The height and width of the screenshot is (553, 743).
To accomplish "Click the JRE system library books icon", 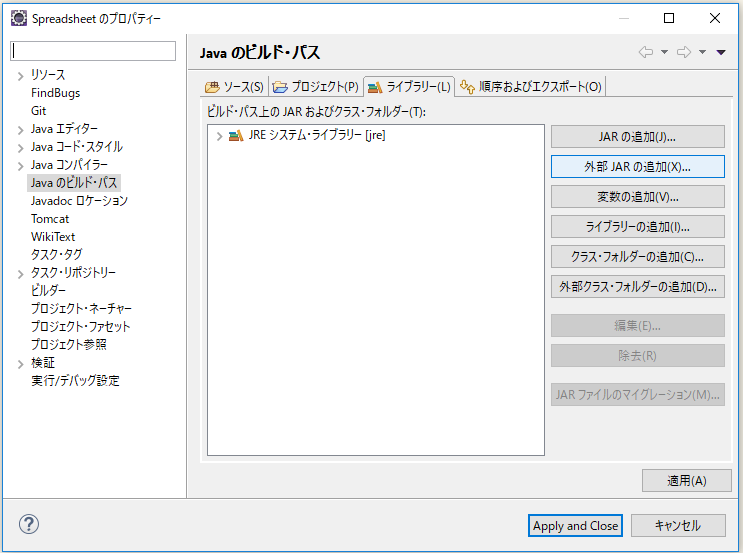I will click(236, 136).
